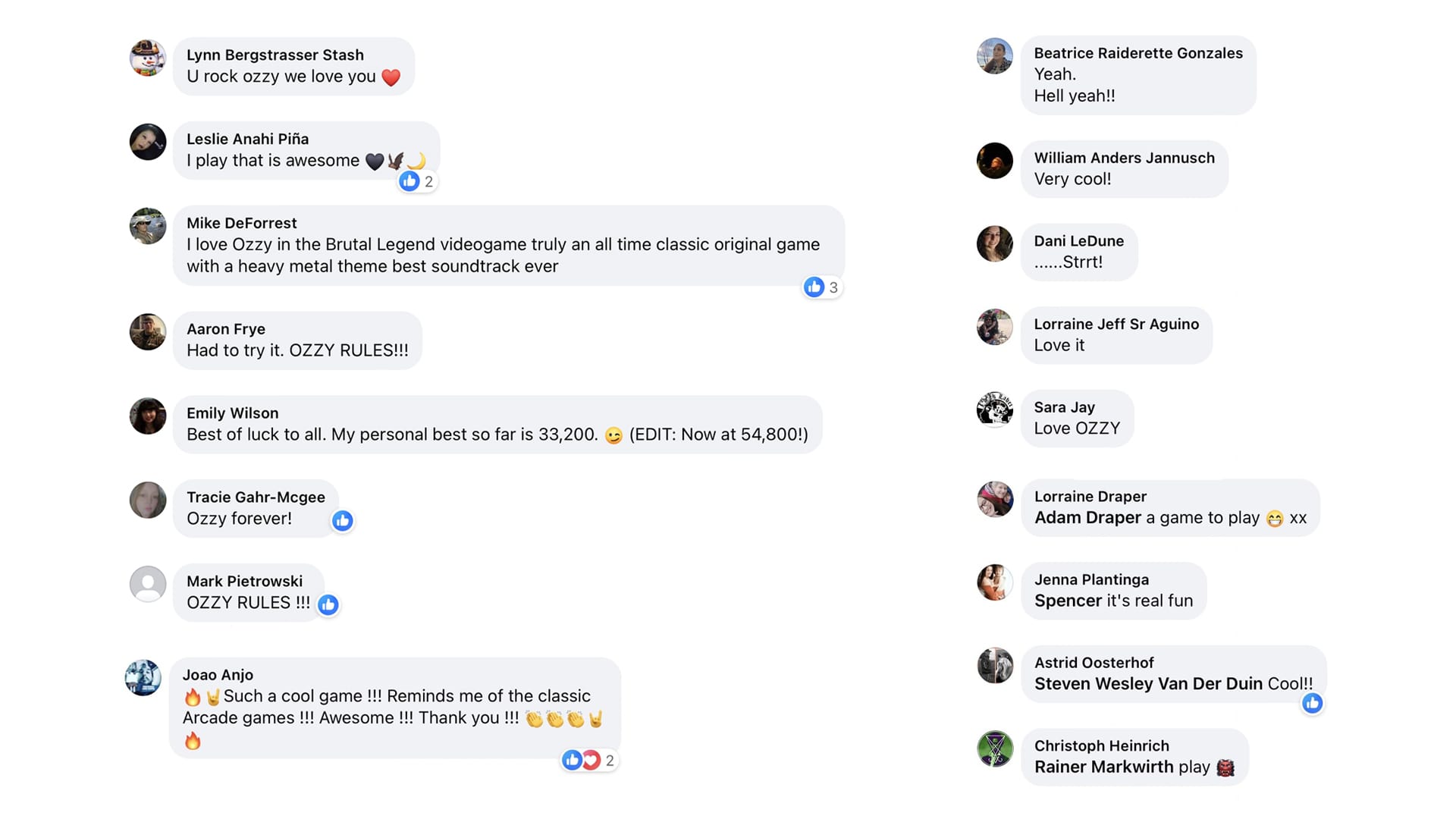Screen dimensions: 1456x819
Task: Click the like badge on Mark Pietrowski's comment
Action: pos(328,604)
